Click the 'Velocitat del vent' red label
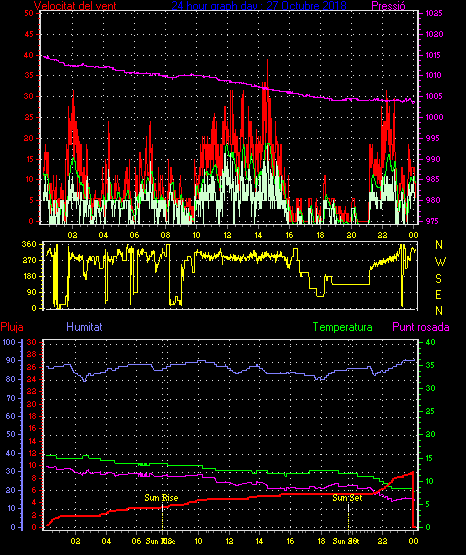The width and height of the screenshot is (466, 555). coord(75,5)
